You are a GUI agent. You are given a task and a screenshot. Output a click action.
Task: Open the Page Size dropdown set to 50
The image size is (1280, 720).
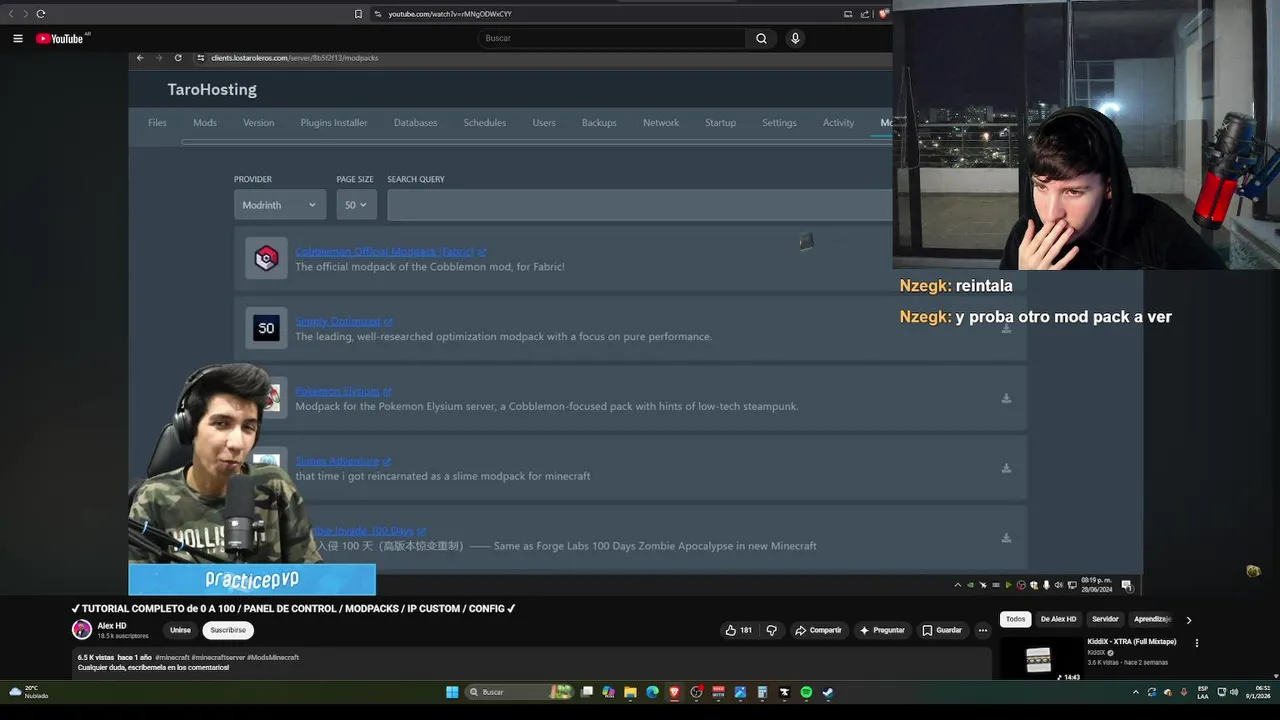pos(356,205)
